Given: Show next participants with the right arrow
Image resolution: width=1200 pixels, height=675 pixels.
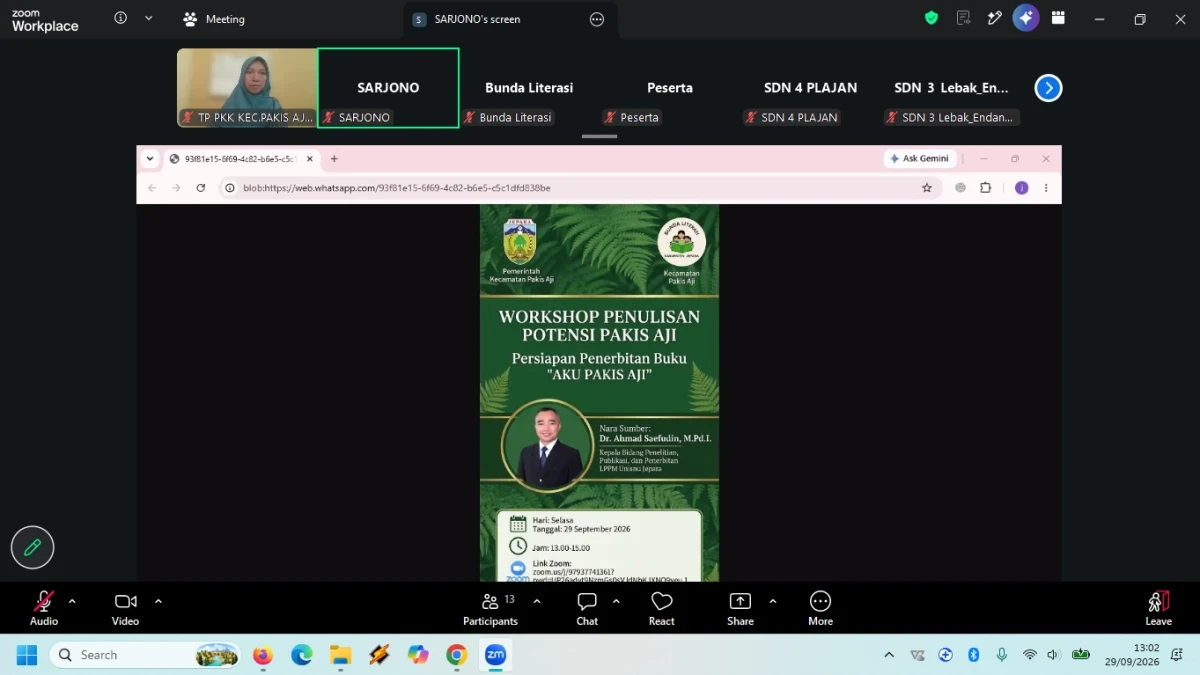Looking at the screenshot, I should coord(1048,88).
